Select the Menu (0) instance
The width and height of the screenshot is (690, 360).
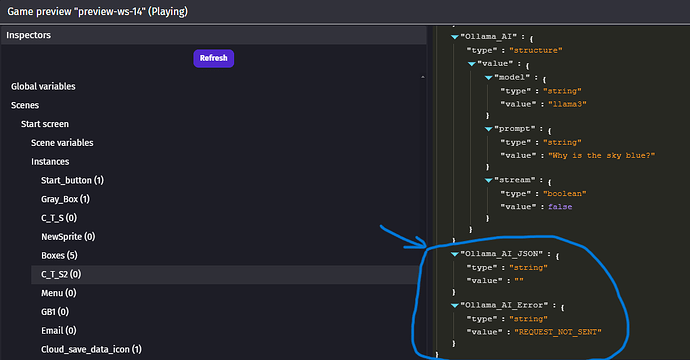coord(59,293)
